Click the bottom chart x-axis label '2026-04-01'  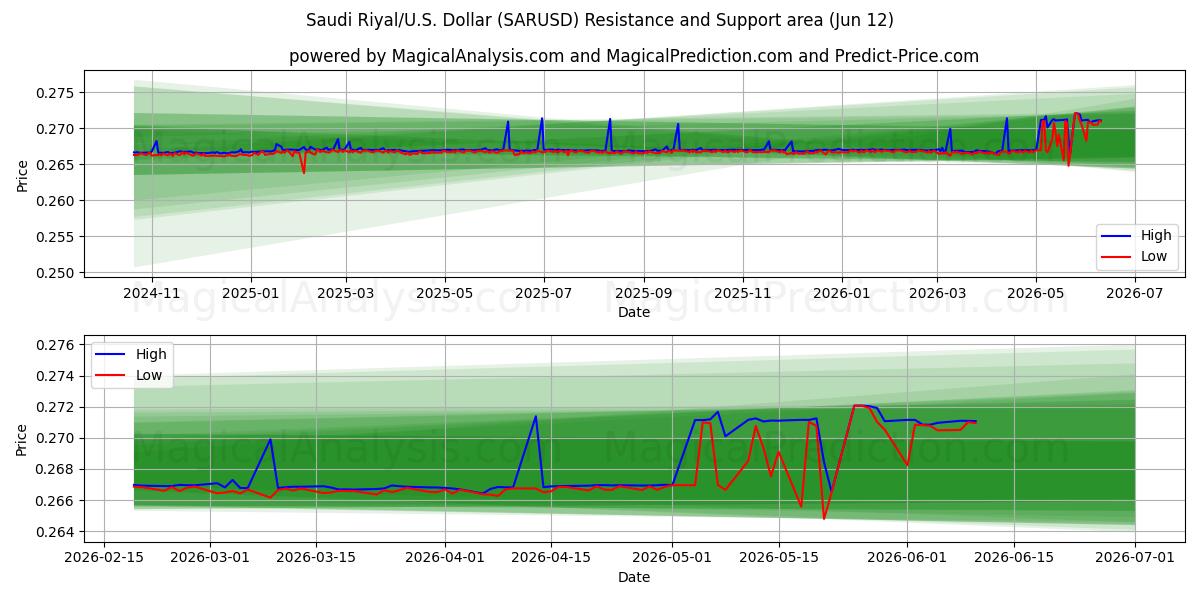[445, 558]
